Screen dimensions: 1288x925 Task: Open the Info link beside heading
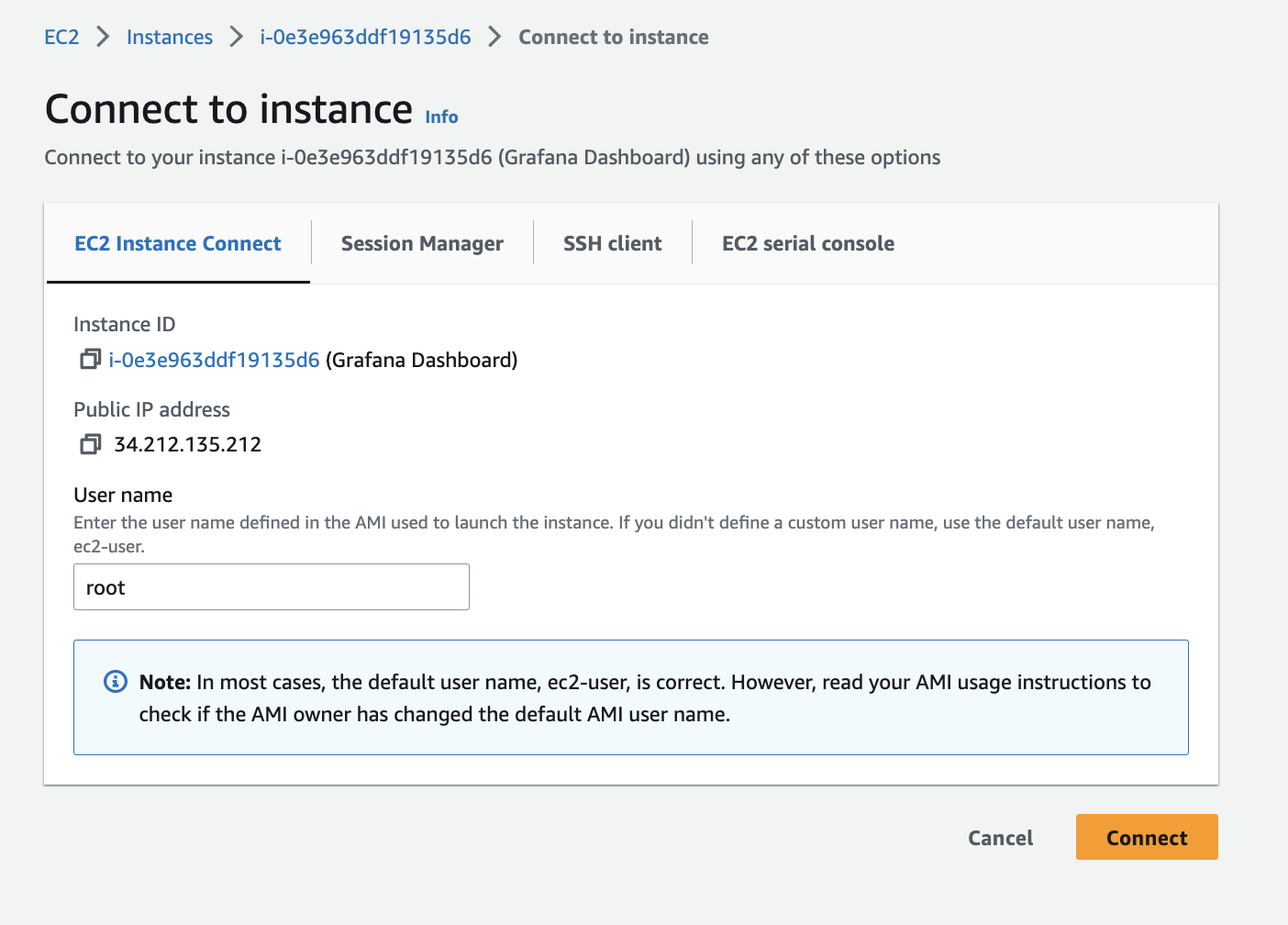point(441,117)
